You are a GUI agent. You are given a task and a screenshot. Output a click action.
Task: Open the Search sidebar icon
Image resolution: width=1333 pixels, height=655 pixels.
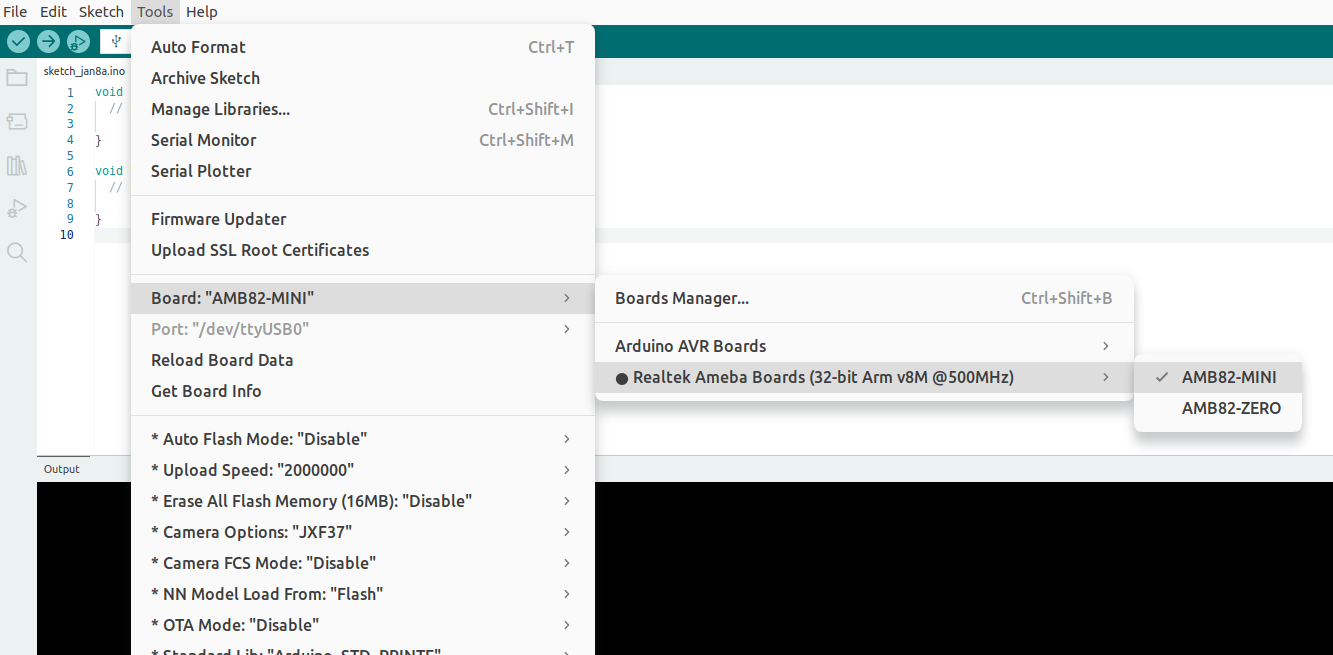pyautogui.click(x=17, y=252)
